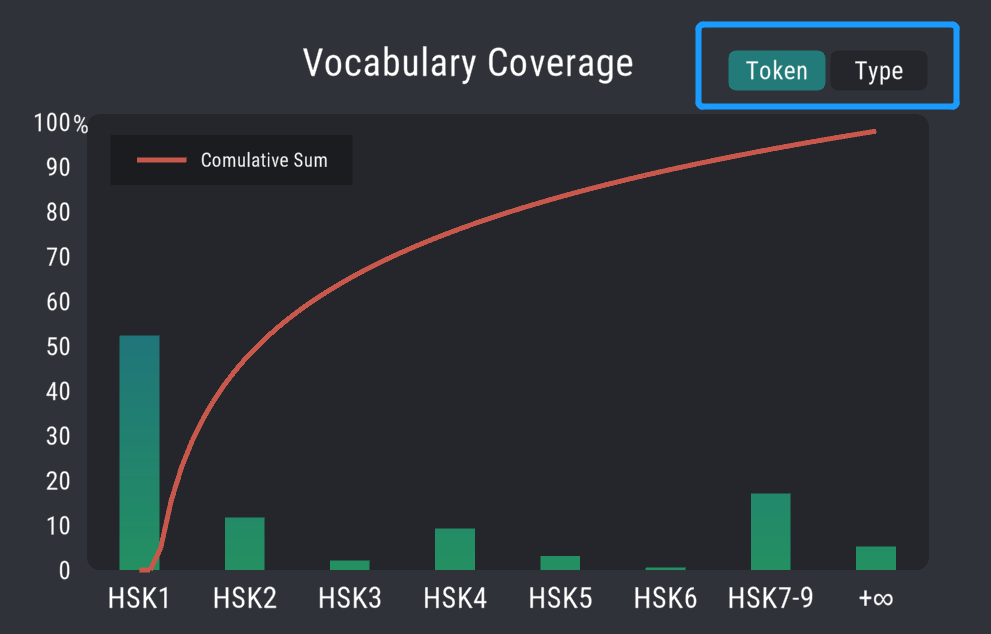
Task: Click the legend box containing Comulative Sum
Action: point(231,159)
